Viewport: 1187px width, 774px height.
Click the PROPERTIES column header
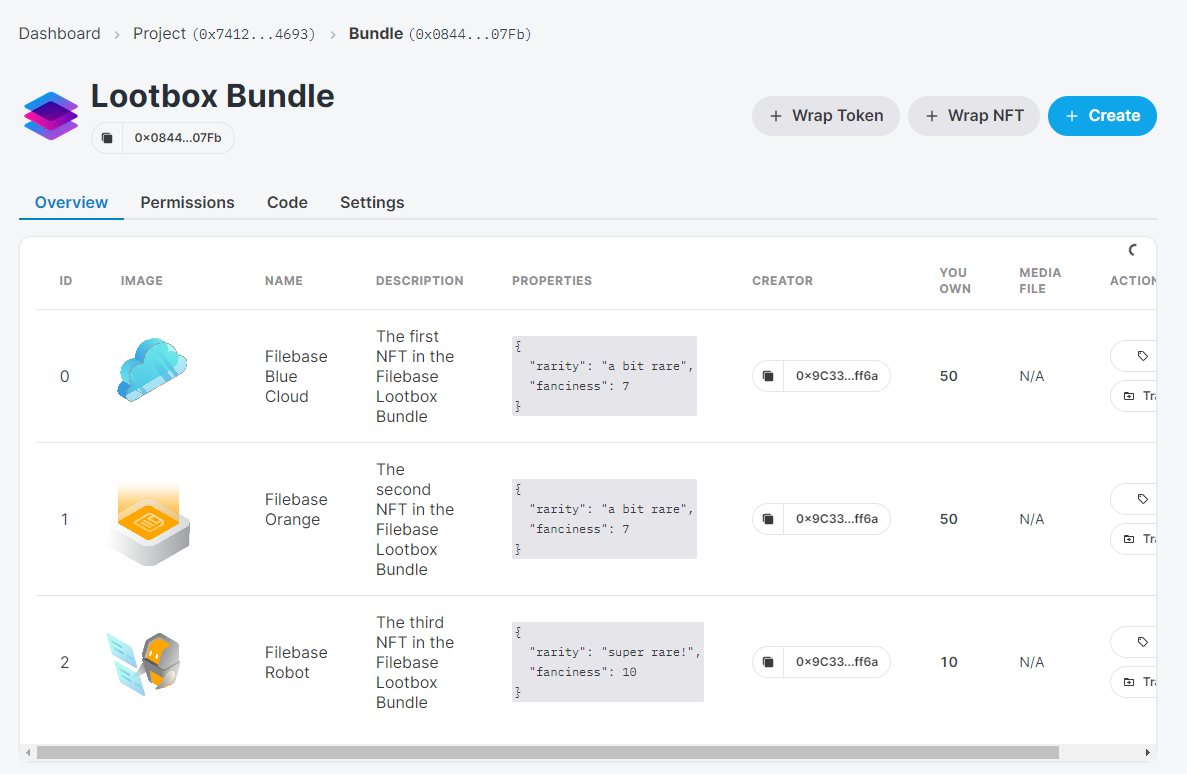coord(552,281)
